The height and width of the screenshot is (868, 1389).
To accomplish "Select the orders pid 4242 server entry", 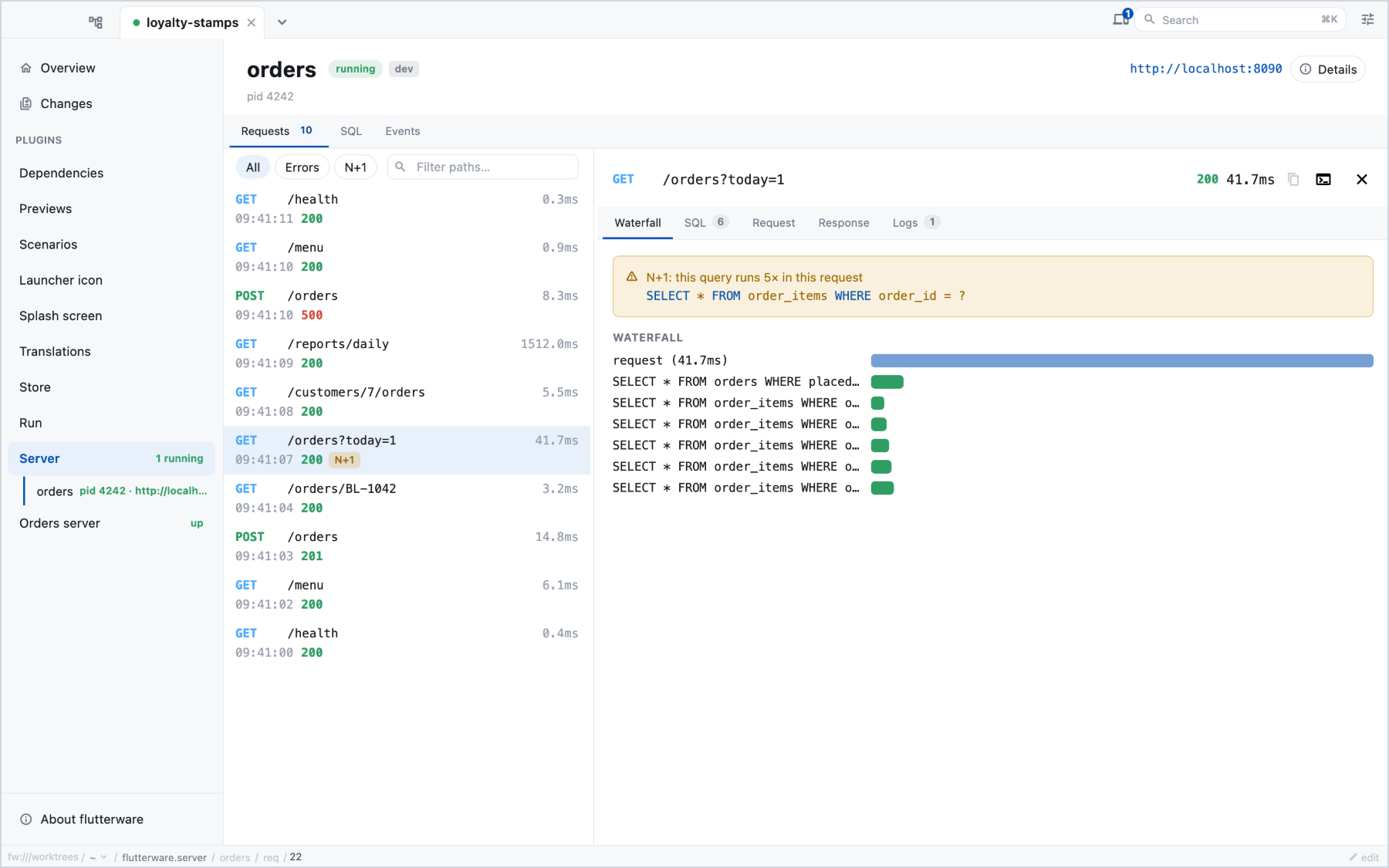I will [120, 491].
